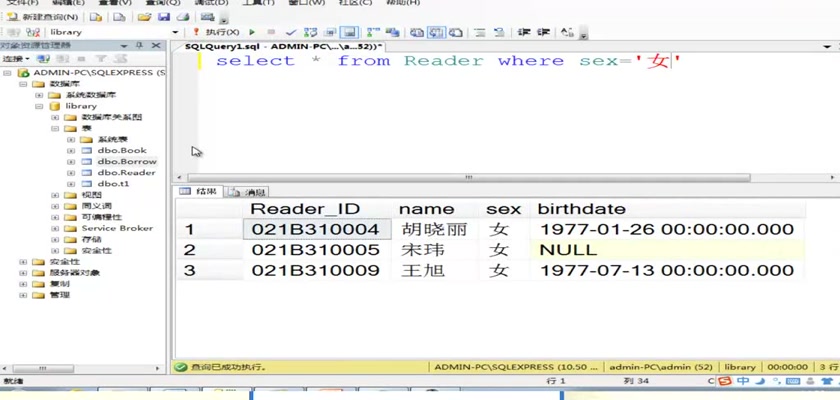Select dbo.t1 table in the tree
Viewport: 840px width, 400px height.
113,184
